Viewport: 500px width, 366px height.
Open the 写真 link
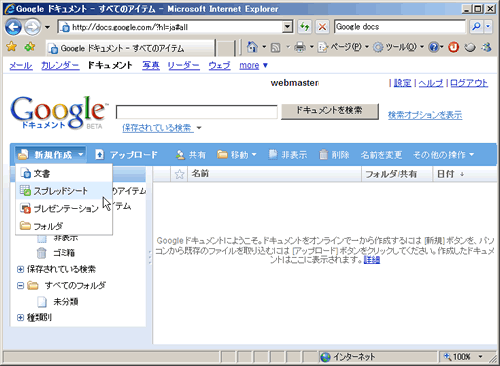tap(151, 65)
